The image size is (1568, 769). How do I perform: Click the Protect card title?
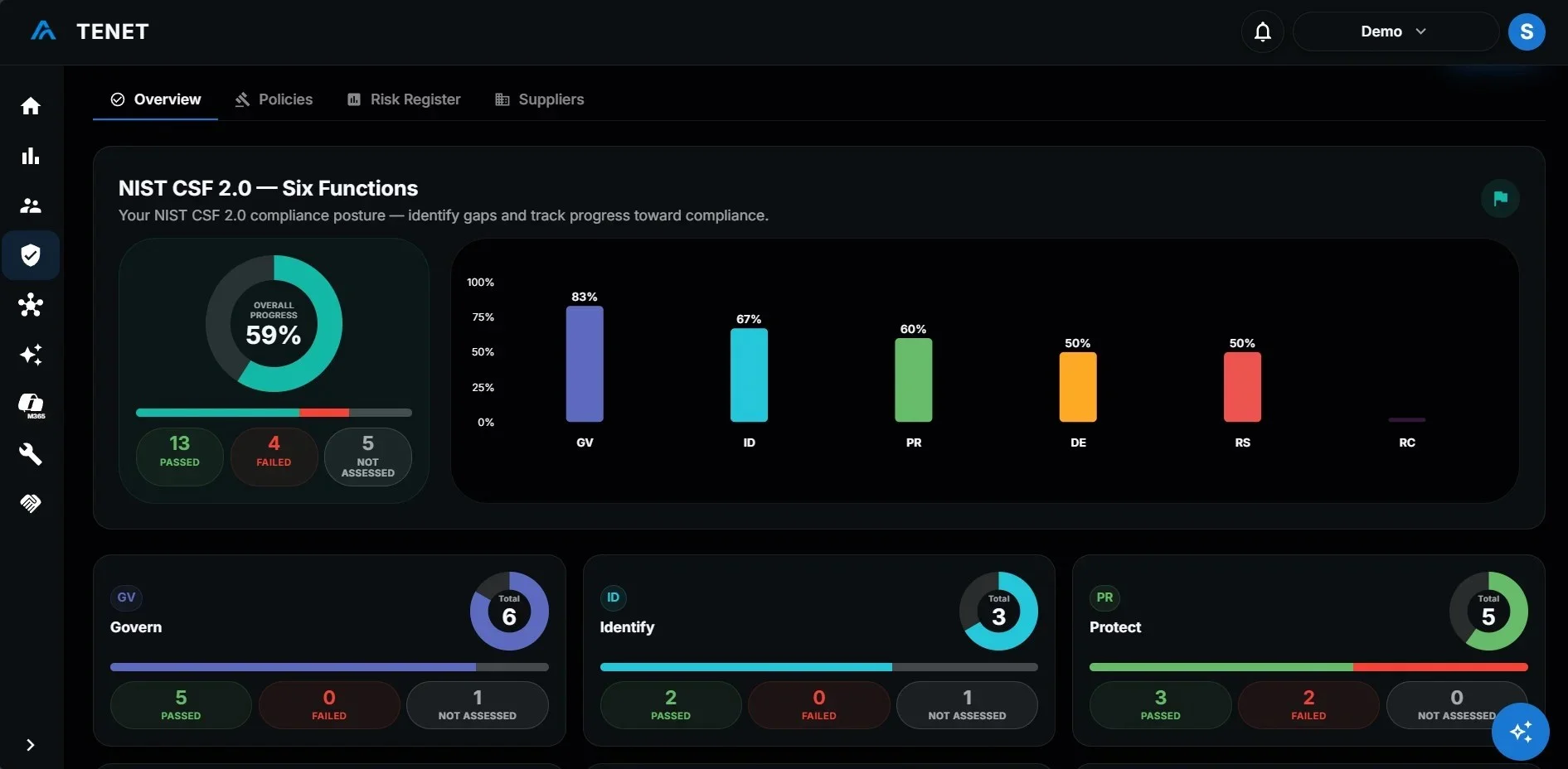[x=1115, y=627]
